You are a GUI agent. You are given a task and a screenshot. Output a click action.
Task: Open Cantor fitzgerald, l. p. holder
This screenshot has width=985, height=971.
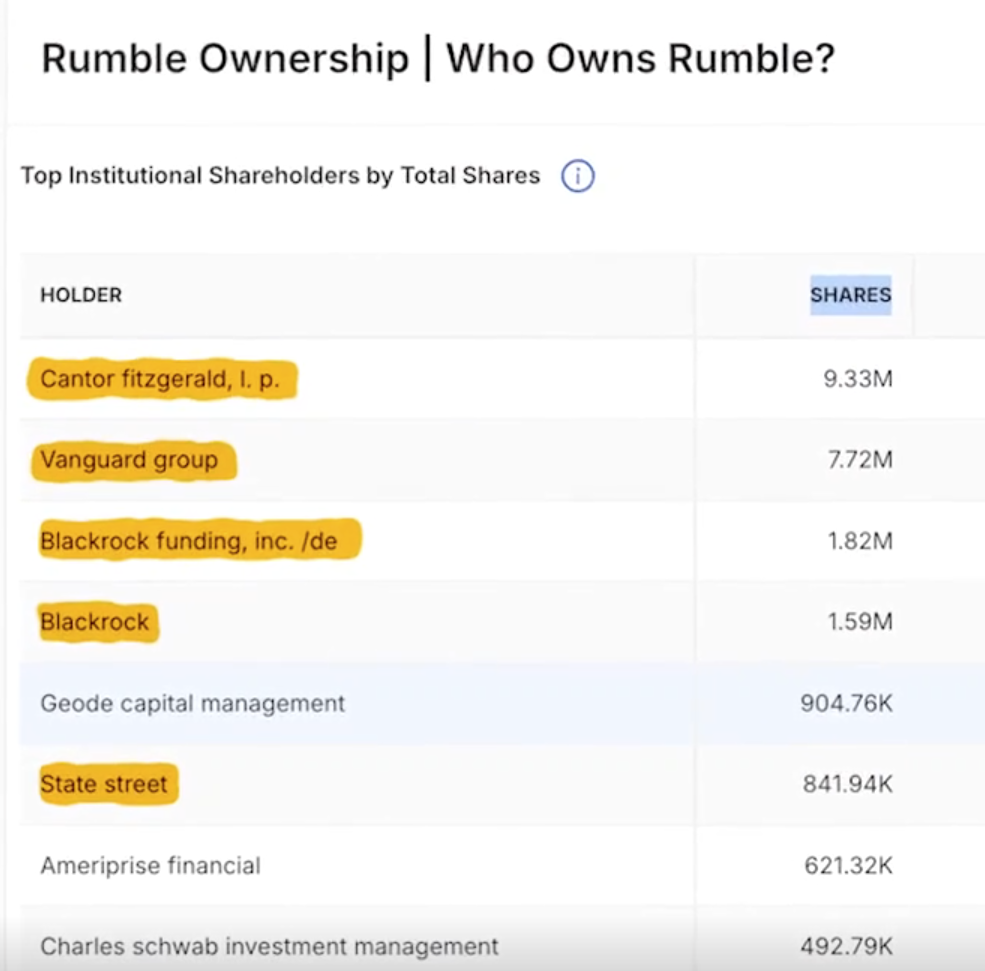coord(160,380)
